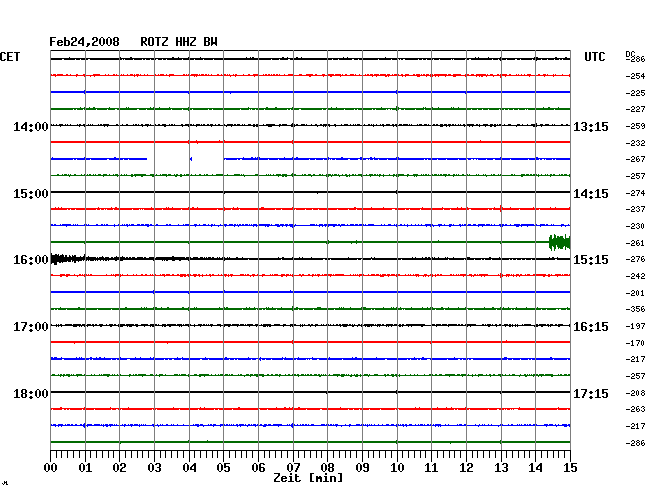Screen dimensions: 650x494
Task: Click the 09 minute axis tick label
Action: click(x=362, y=468)
